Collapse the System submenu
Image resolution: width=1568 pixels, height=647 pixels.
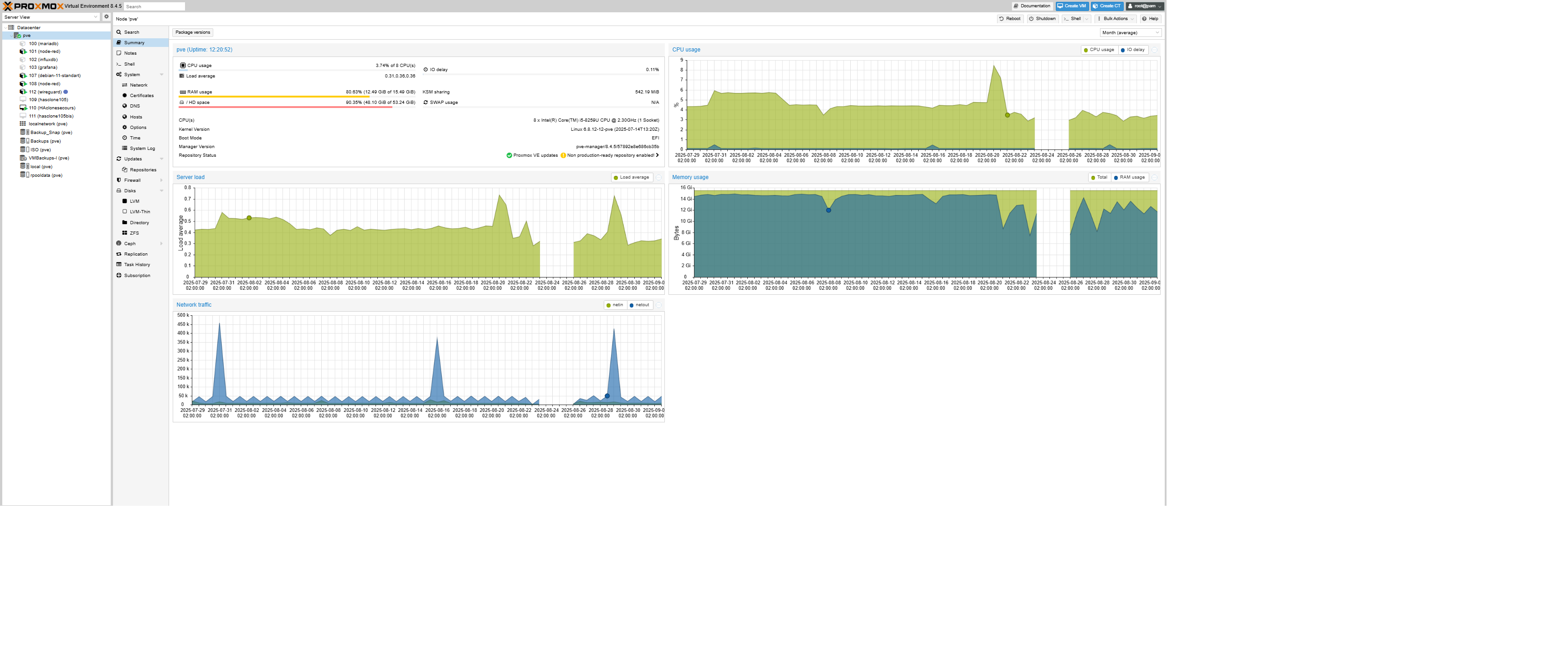(x=161, y=75)
